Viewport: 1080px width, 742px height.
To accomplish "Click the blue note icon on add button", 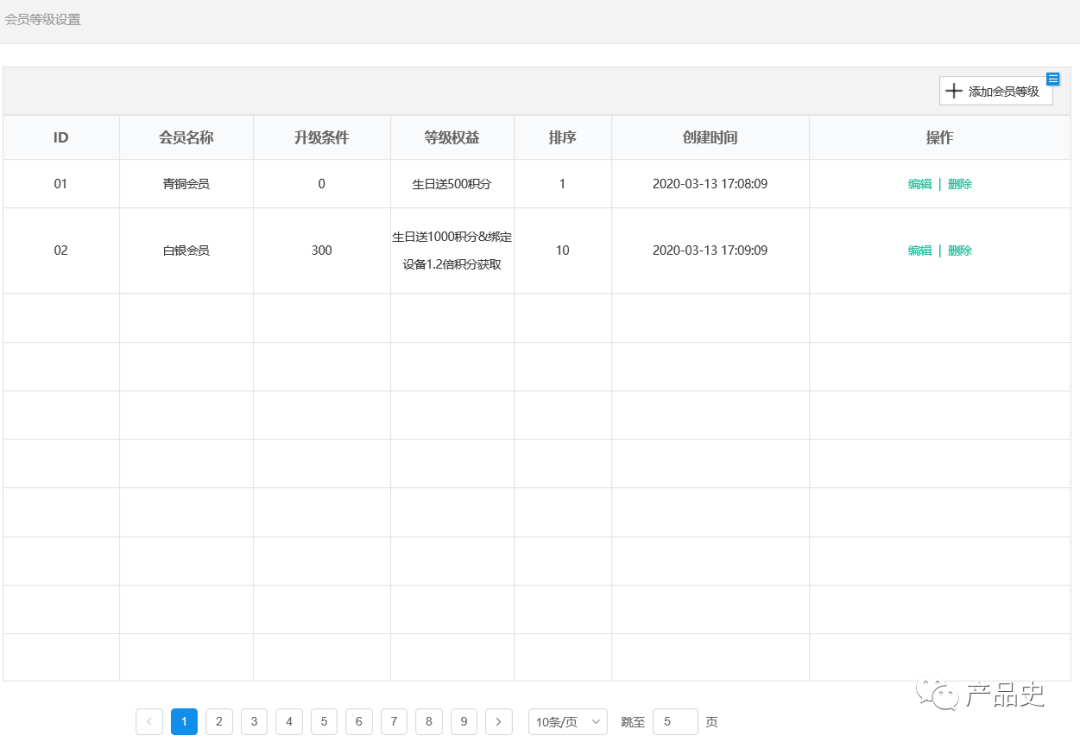I will 1052,79.
